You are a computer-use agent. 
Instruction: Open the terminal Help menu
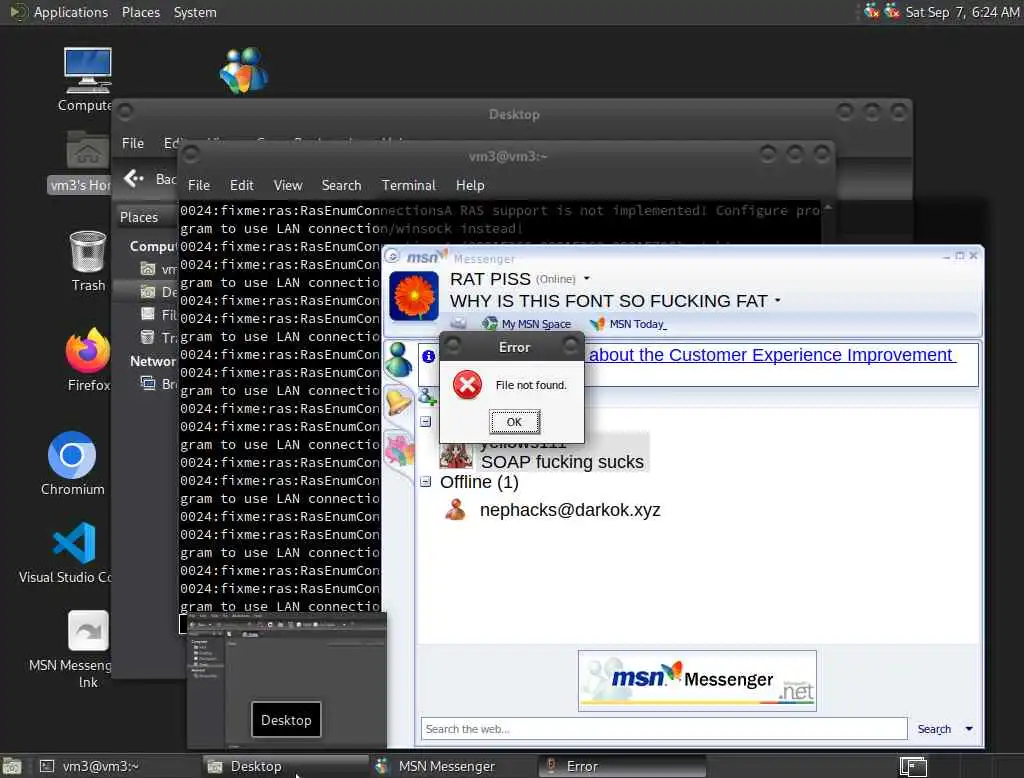(x=470, y=186)
